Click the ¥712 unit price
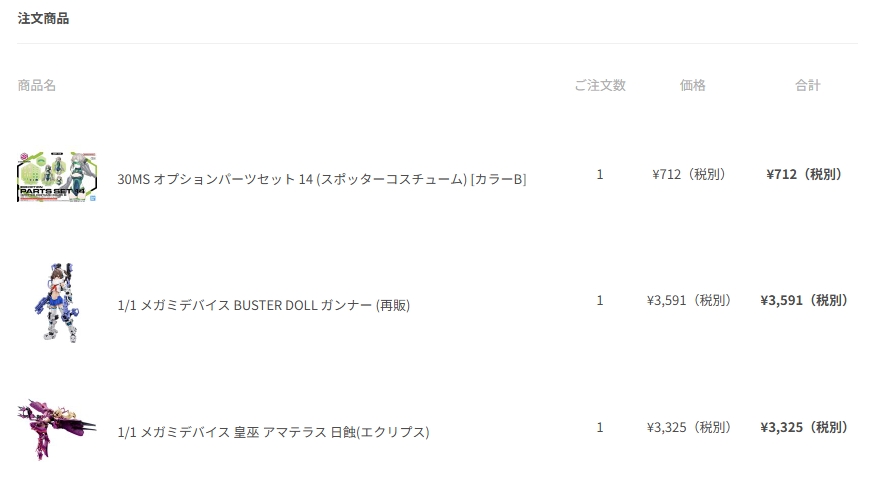 click(689, 174)
